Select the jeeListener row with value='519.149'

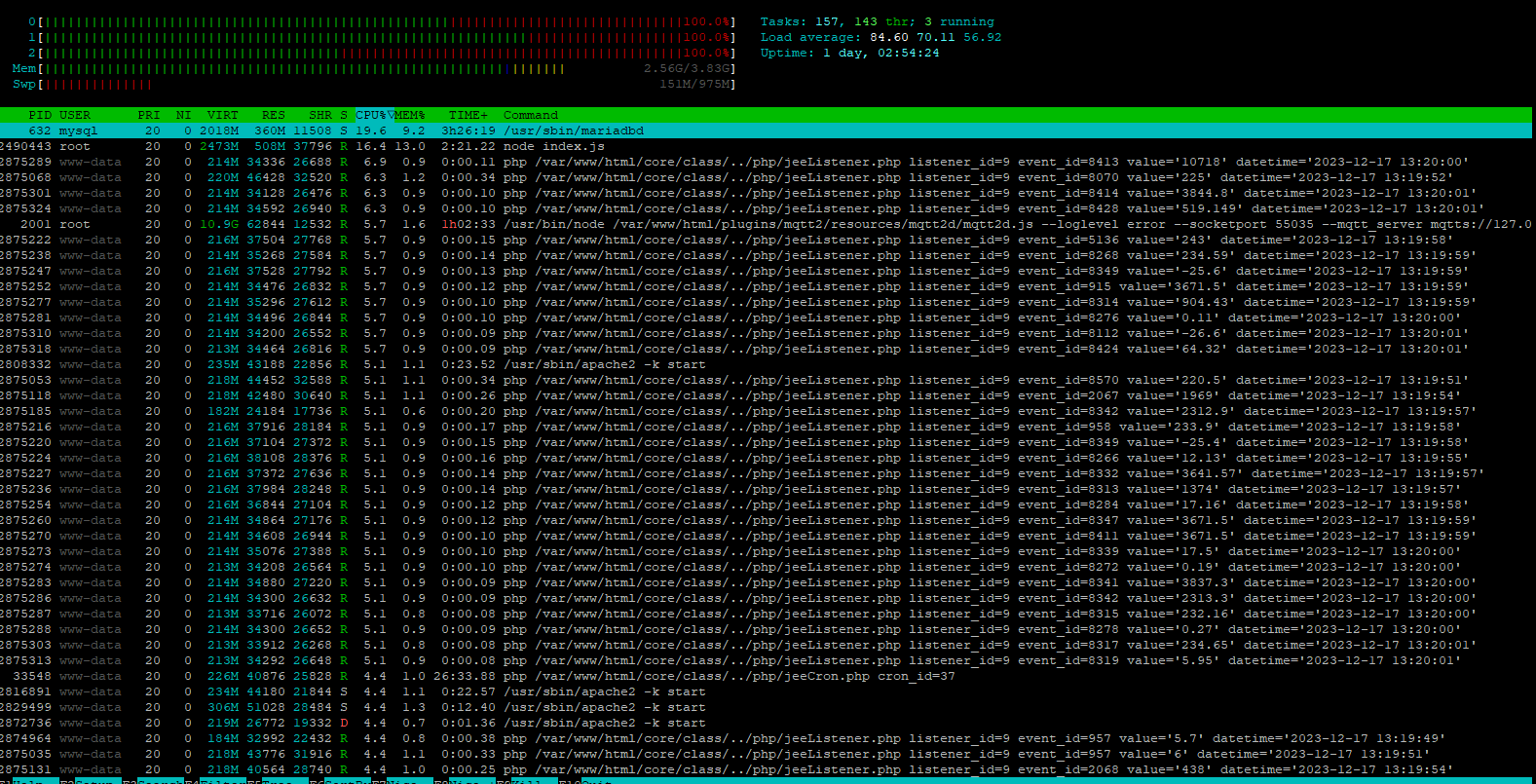[x=766, y=208]
